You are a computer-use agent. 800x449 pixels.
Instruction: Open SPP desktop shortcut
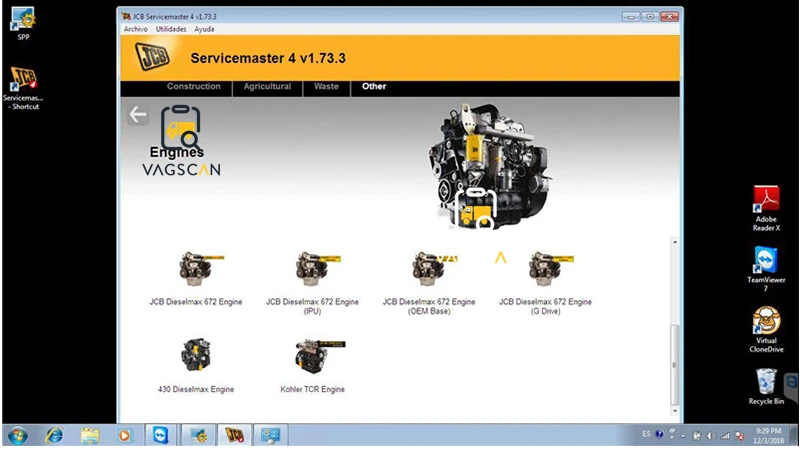pyautogui.click(x=23, y=23)
